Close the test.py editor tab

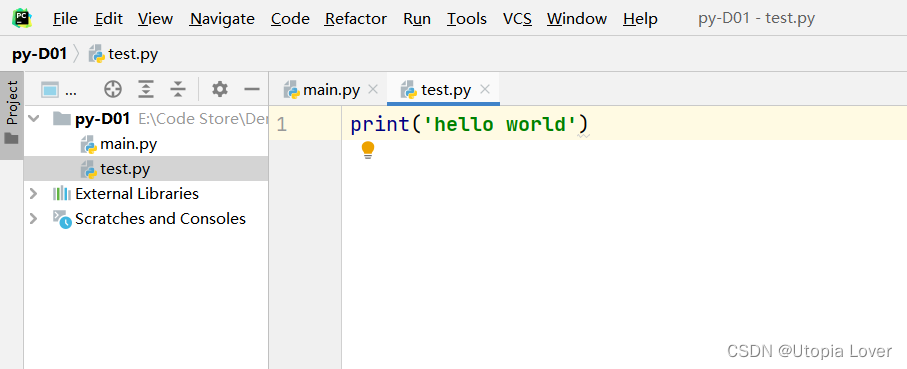(485, 89)
